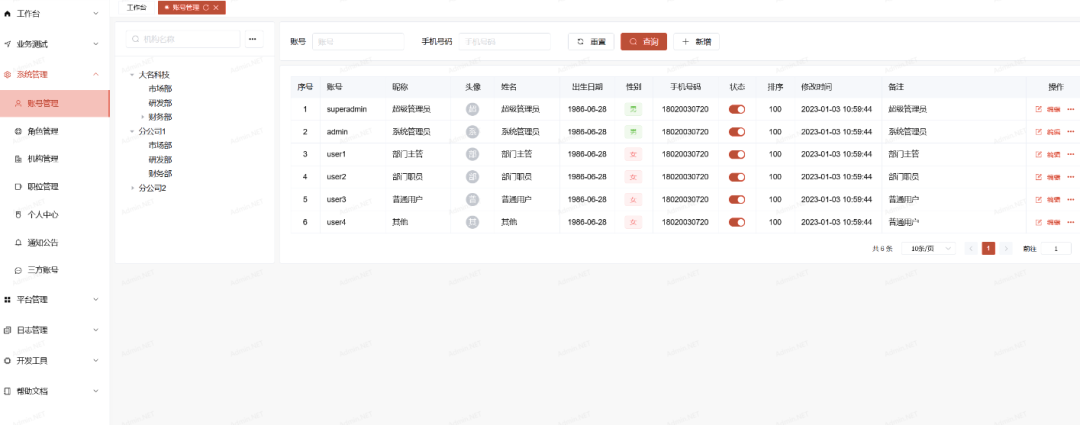
Task: Expand the 开发工具 menu chevron
Action: tap(96, 360)
